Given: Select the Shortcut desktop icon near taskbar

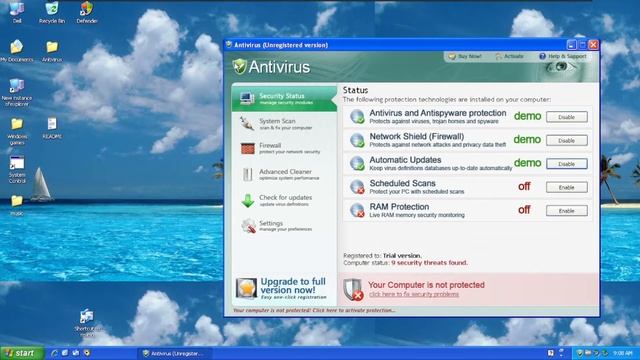Looking at the screenshot, I should click(x=87, y=322).
